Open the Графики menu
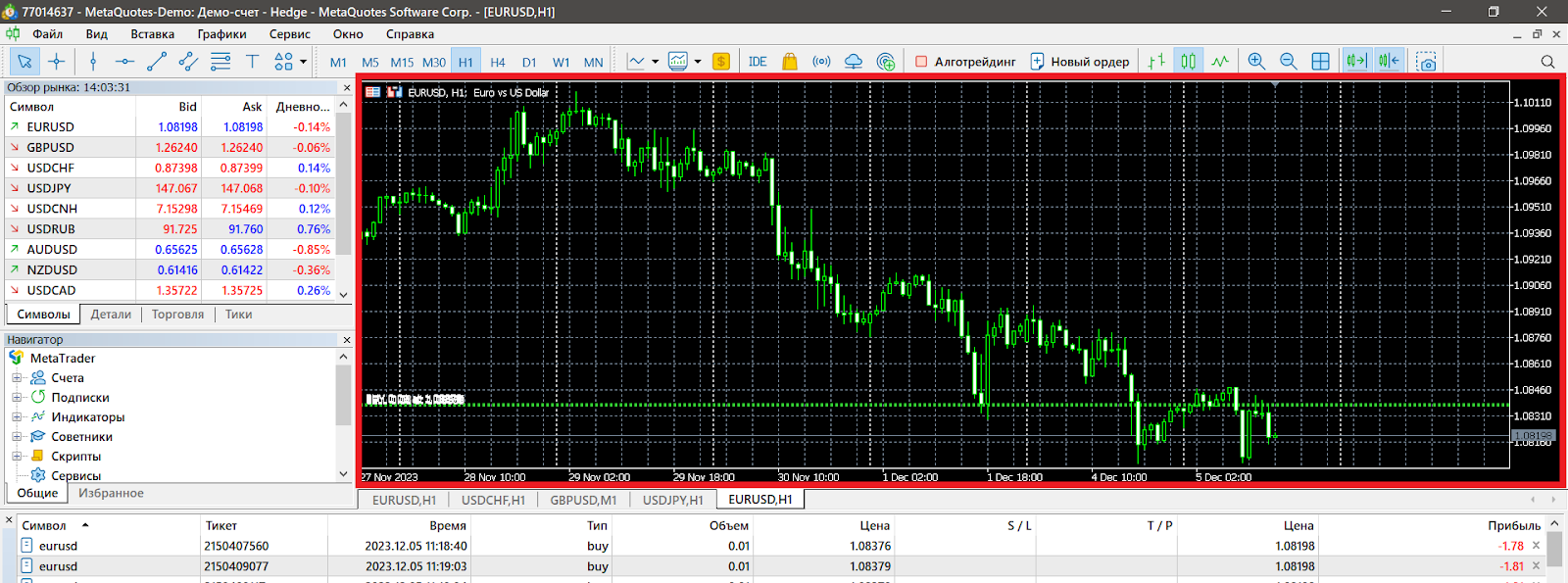Viewport: 1568px width, 583px height. tap(221, 34)
